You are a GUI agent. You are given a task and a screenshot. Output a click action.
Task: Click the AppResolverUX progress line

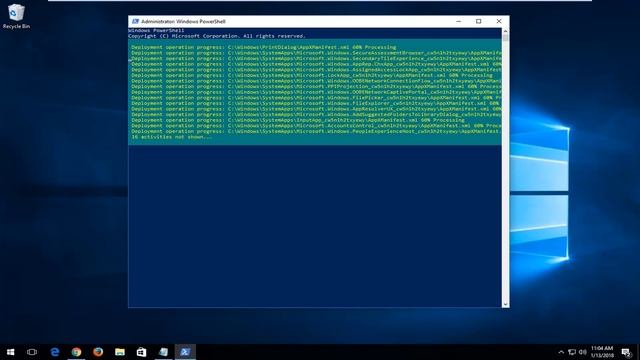(316, 109)
